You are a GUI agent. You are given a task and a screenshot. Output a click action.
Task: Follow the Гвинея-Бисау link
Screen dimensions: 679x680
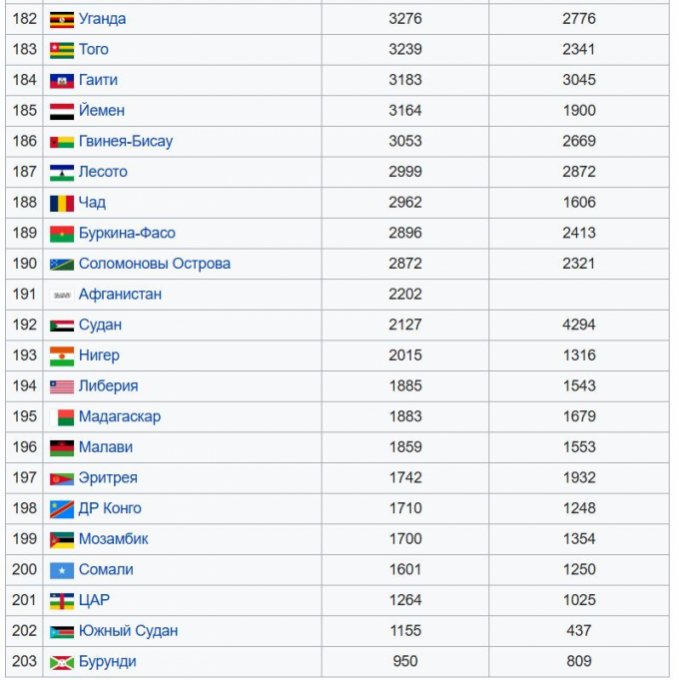click(x=125, y=141)
